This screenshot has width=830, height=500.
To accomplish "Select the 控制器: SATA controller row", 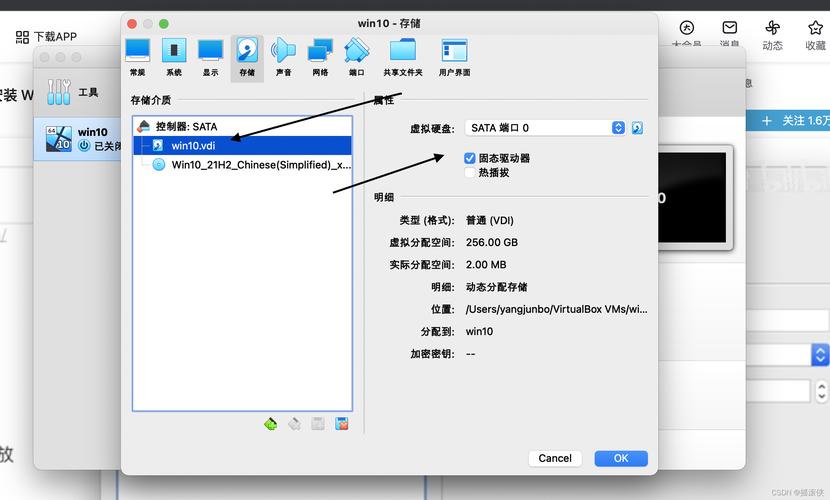I will 242,126.
